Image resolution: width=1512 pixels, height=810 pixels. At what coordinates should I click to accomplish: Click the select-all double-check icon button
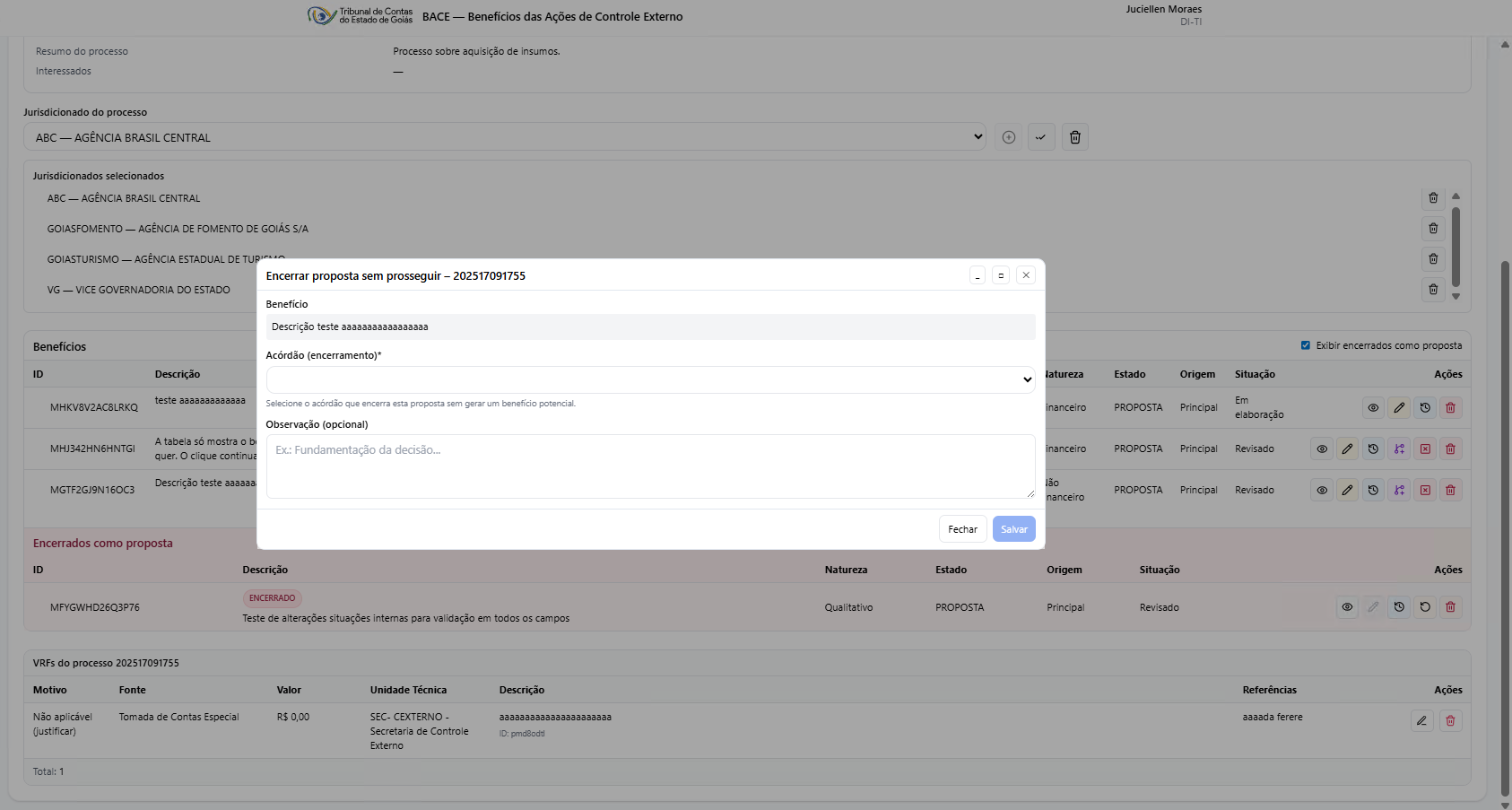click(1040, 137)
